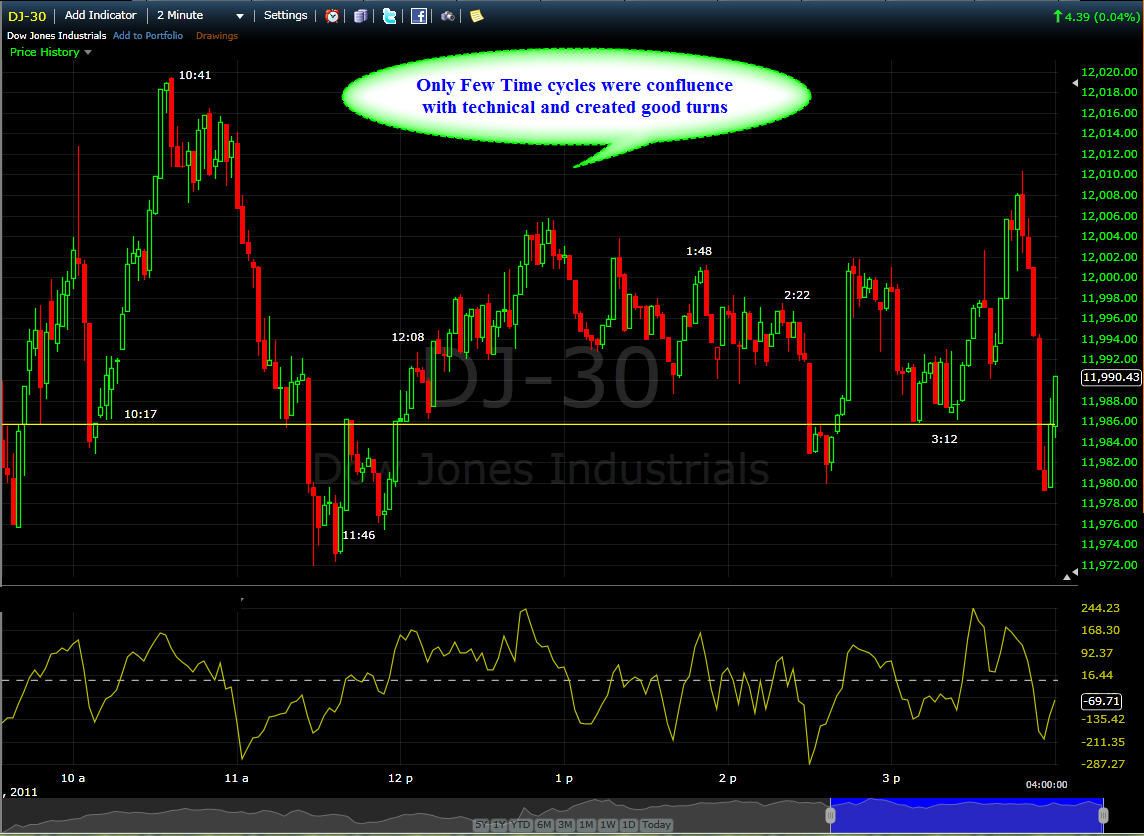Click the DJ-30 ticker symbol
Screen dimensions: 1144x836
pos(27,16)
